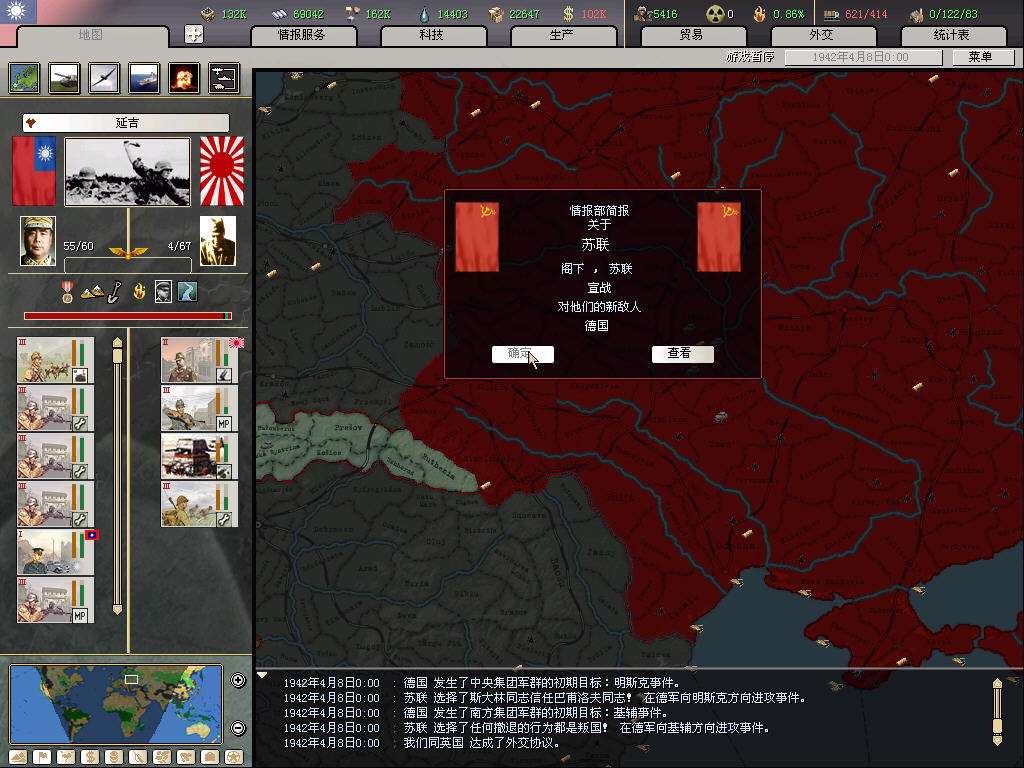Image resolution: width=1024 pixels, height=768 pixels.
Task: Switch to political flag map mode
Action: [x=42, y=757]
